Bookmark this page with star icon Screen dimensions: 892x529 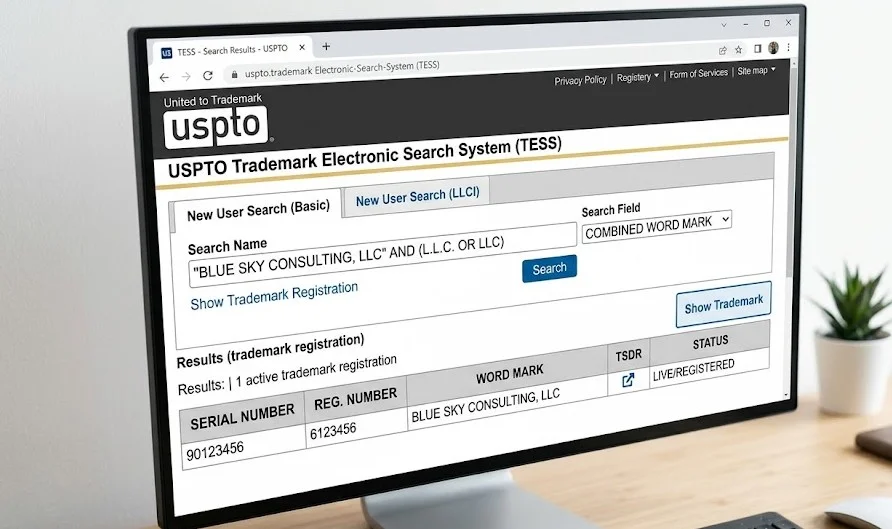click(x=738, y=49)
